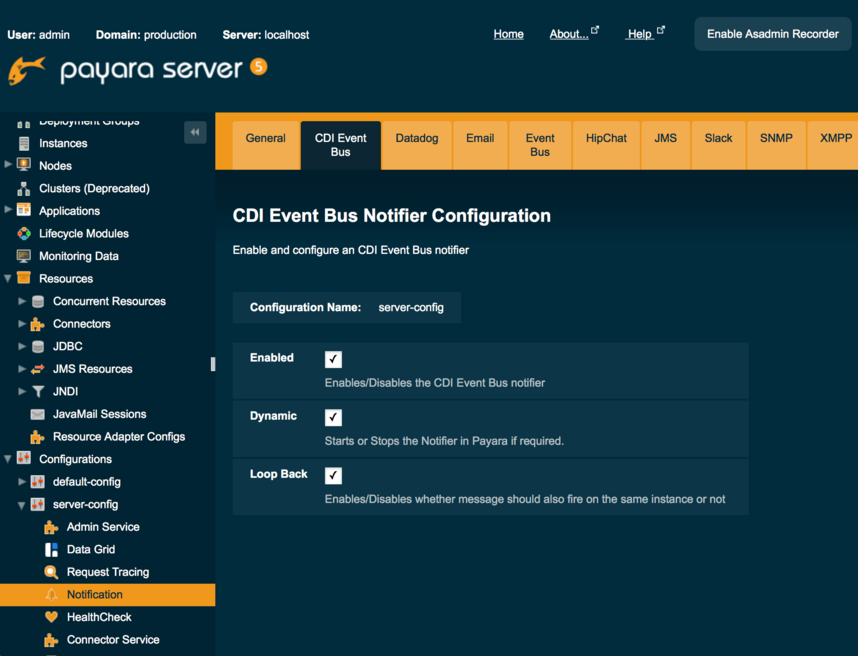Expand the Nodes tree item
858x656 pixels.
(8, 164)
